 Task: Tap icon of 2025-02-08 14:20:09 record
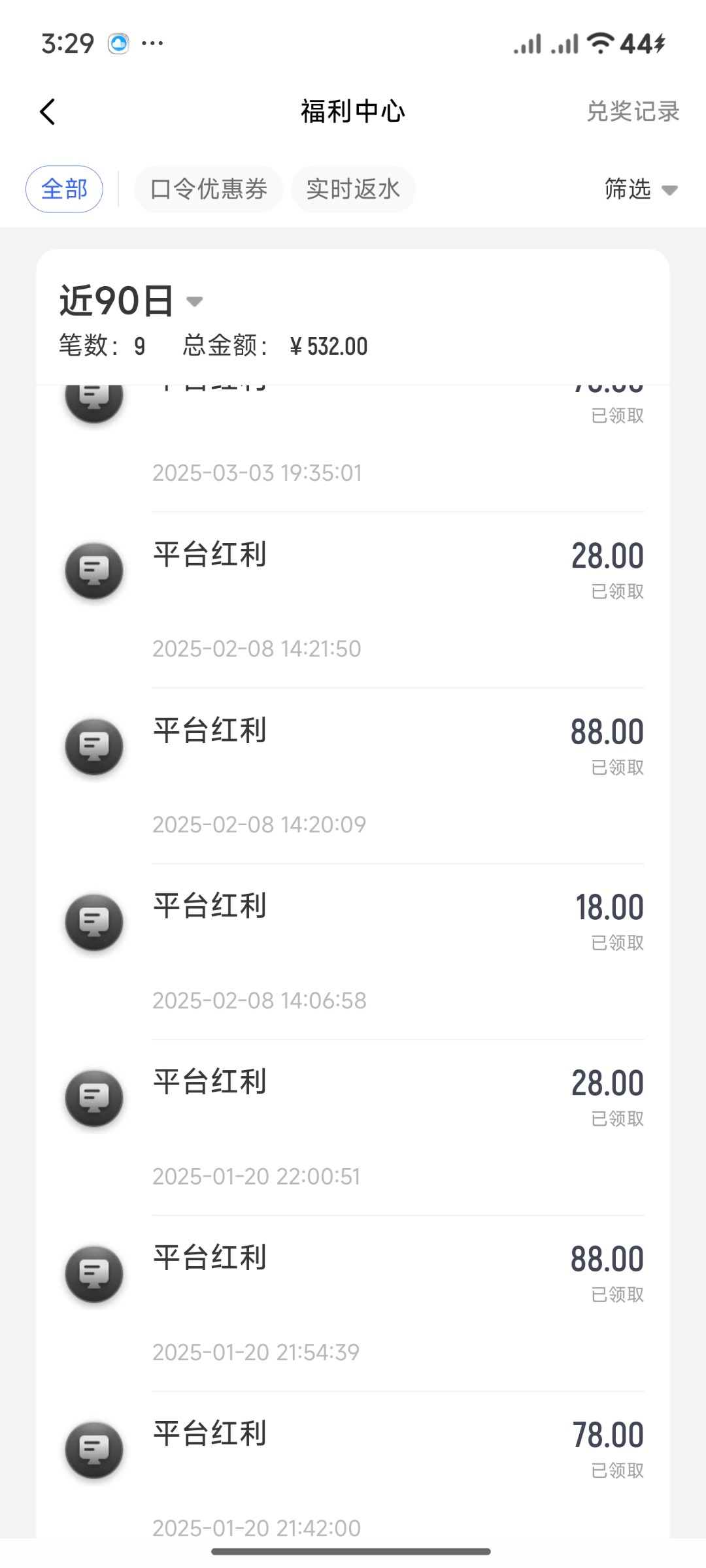coord(94,746)
